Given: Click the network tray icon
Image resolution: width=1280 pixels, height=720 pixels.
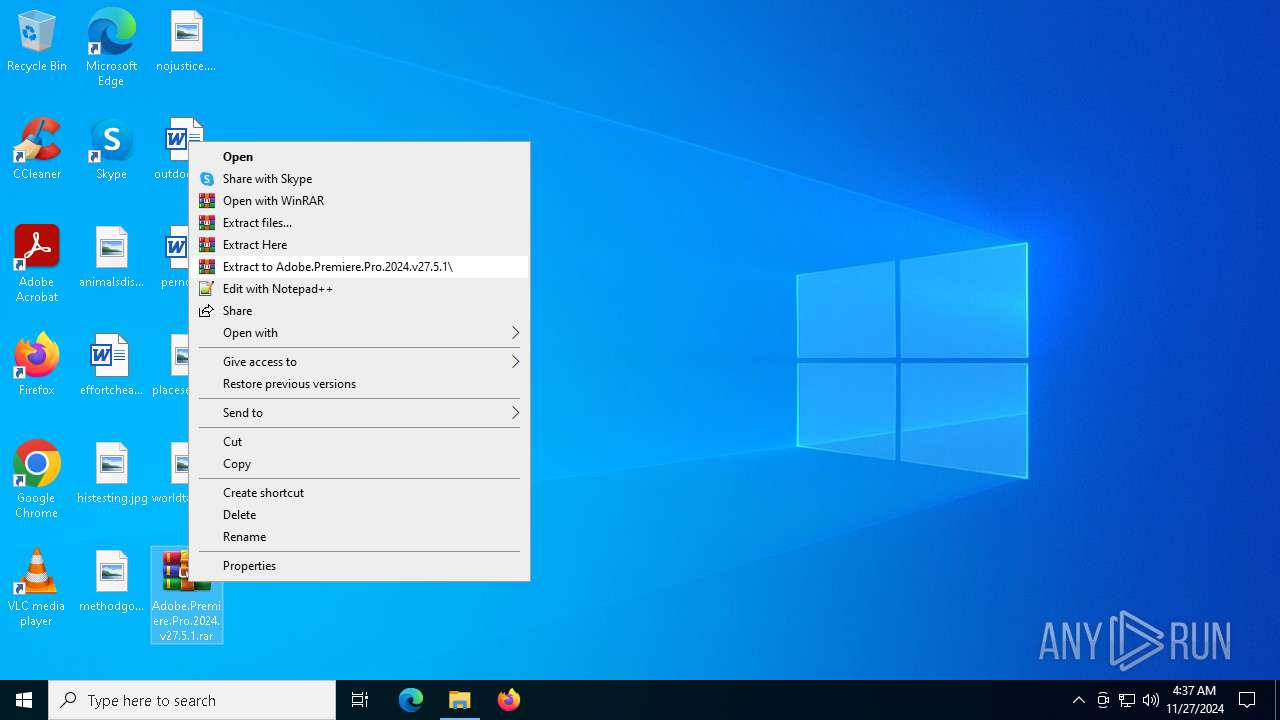Looking at the screenshot, I should pyautogui.click(x=1127, y=700).
